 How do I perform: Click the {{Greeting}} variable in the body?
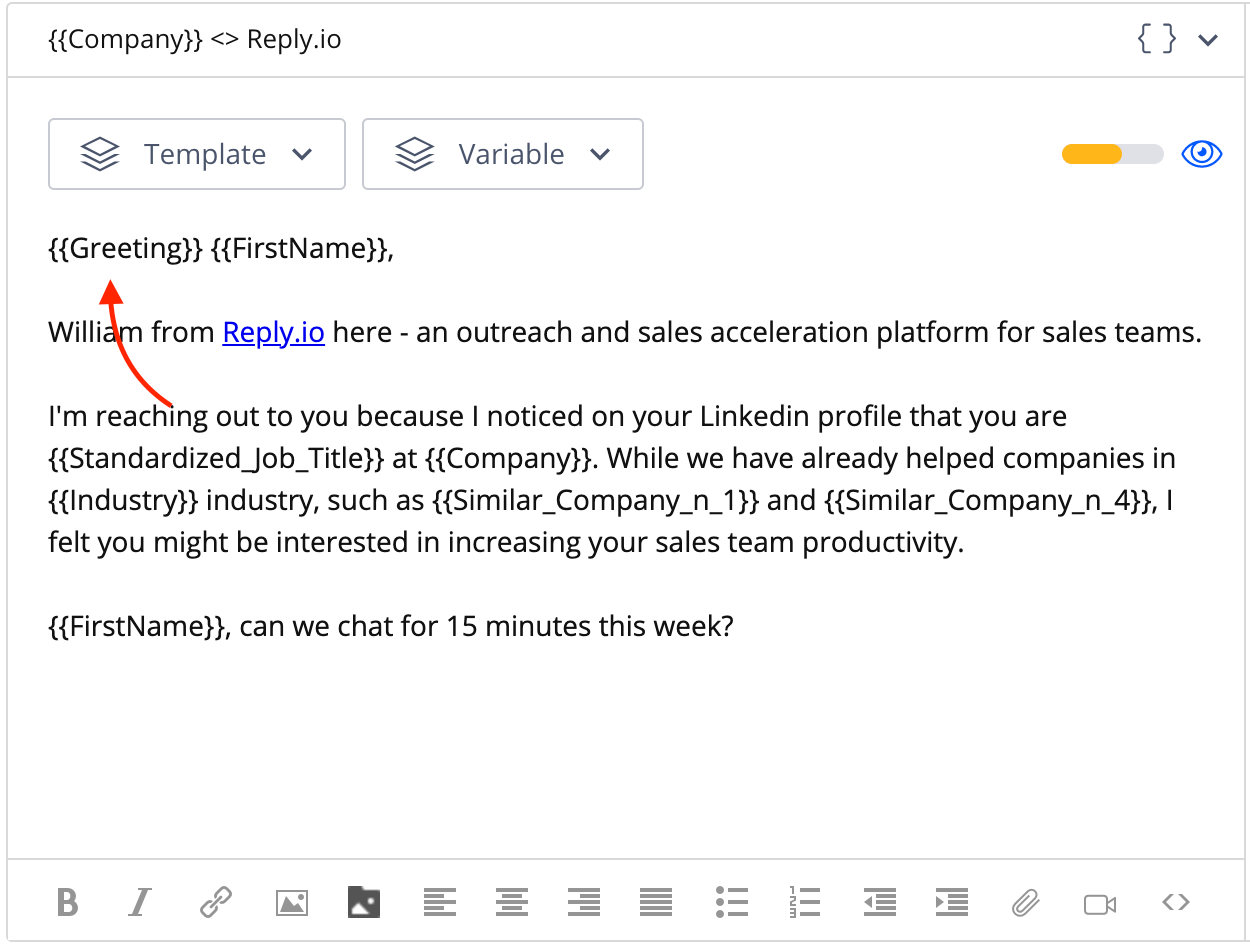[x=126, y=248]
